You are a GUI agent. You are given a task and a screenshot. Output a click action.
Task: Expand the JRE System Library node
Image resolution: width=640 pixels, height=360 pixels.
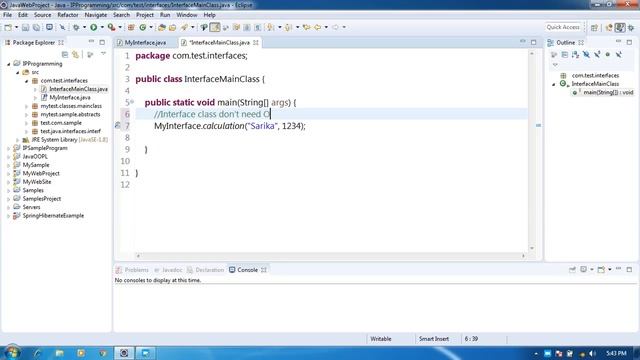(18, 140)
